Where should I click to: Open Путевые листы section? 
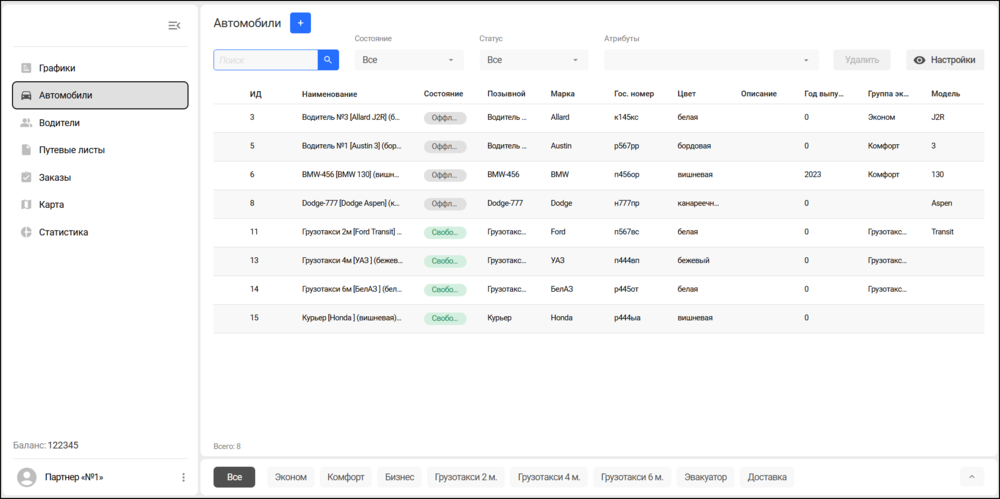point(100,150)
